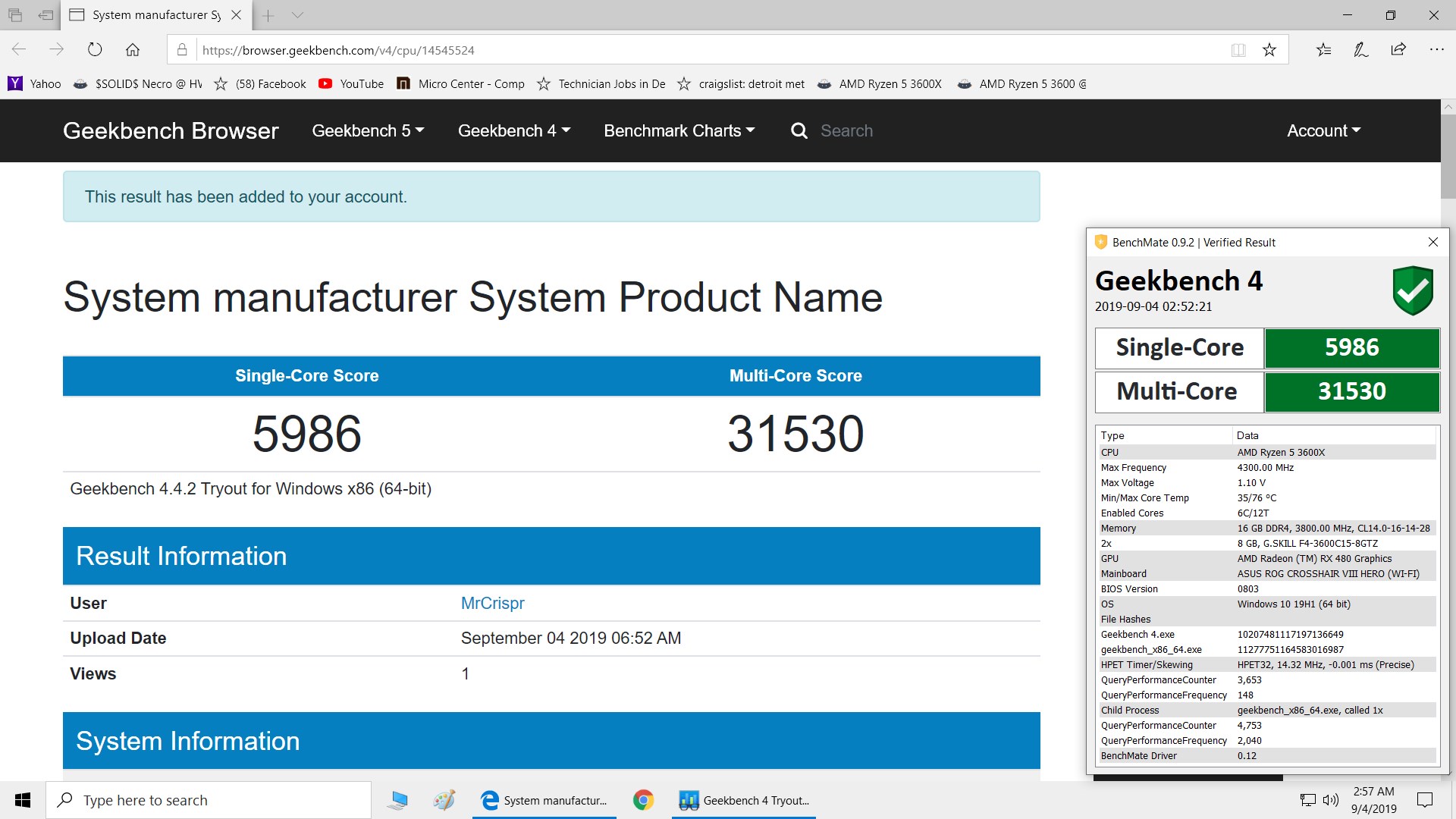Select the BenchMate Multi-Core score 31530
Screen dimensions: 1456x819
tap(1351, 391)
